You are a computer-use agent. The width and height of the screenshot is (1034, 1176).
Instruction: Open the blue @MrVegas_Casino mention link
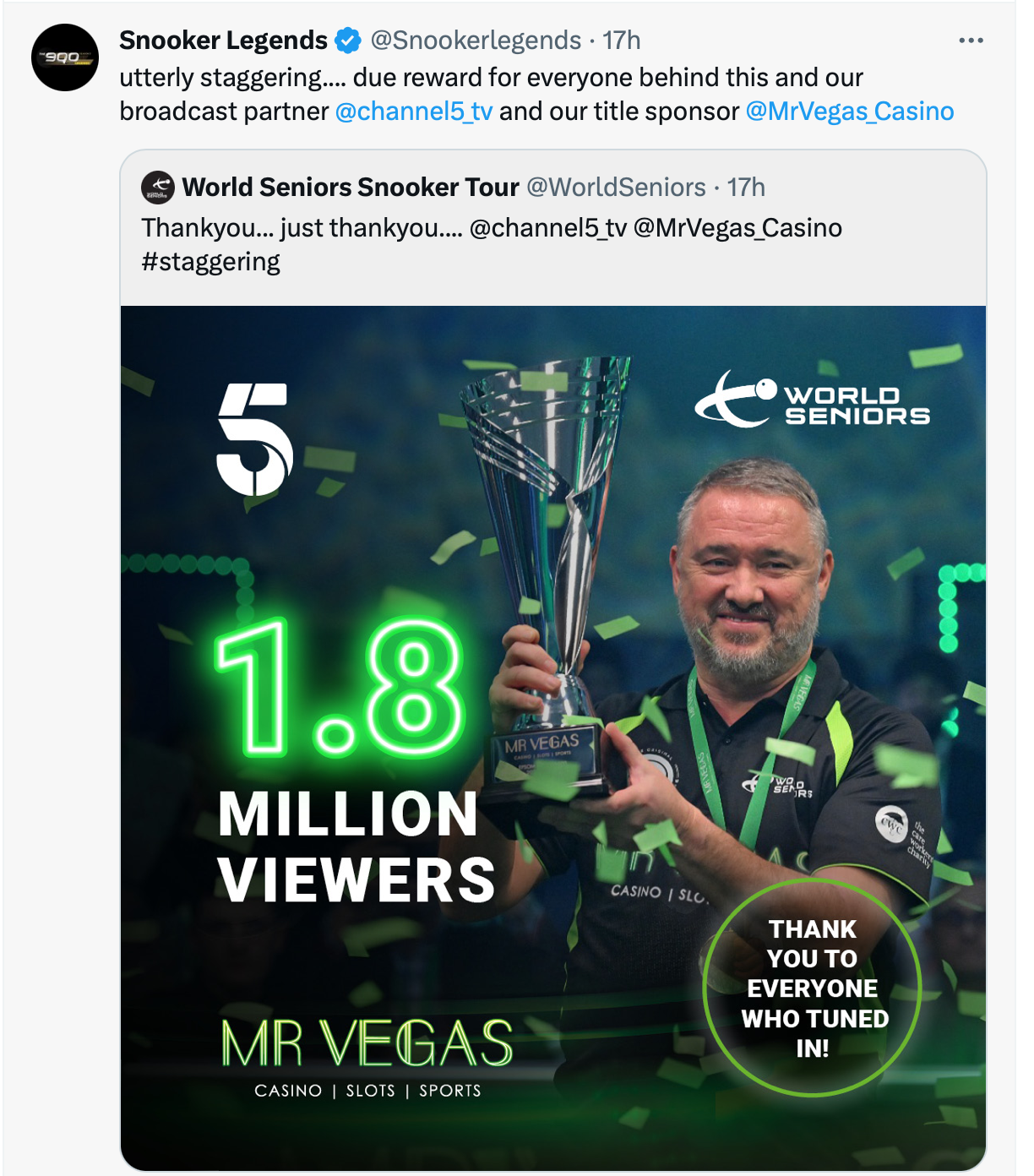click(849, 112)
